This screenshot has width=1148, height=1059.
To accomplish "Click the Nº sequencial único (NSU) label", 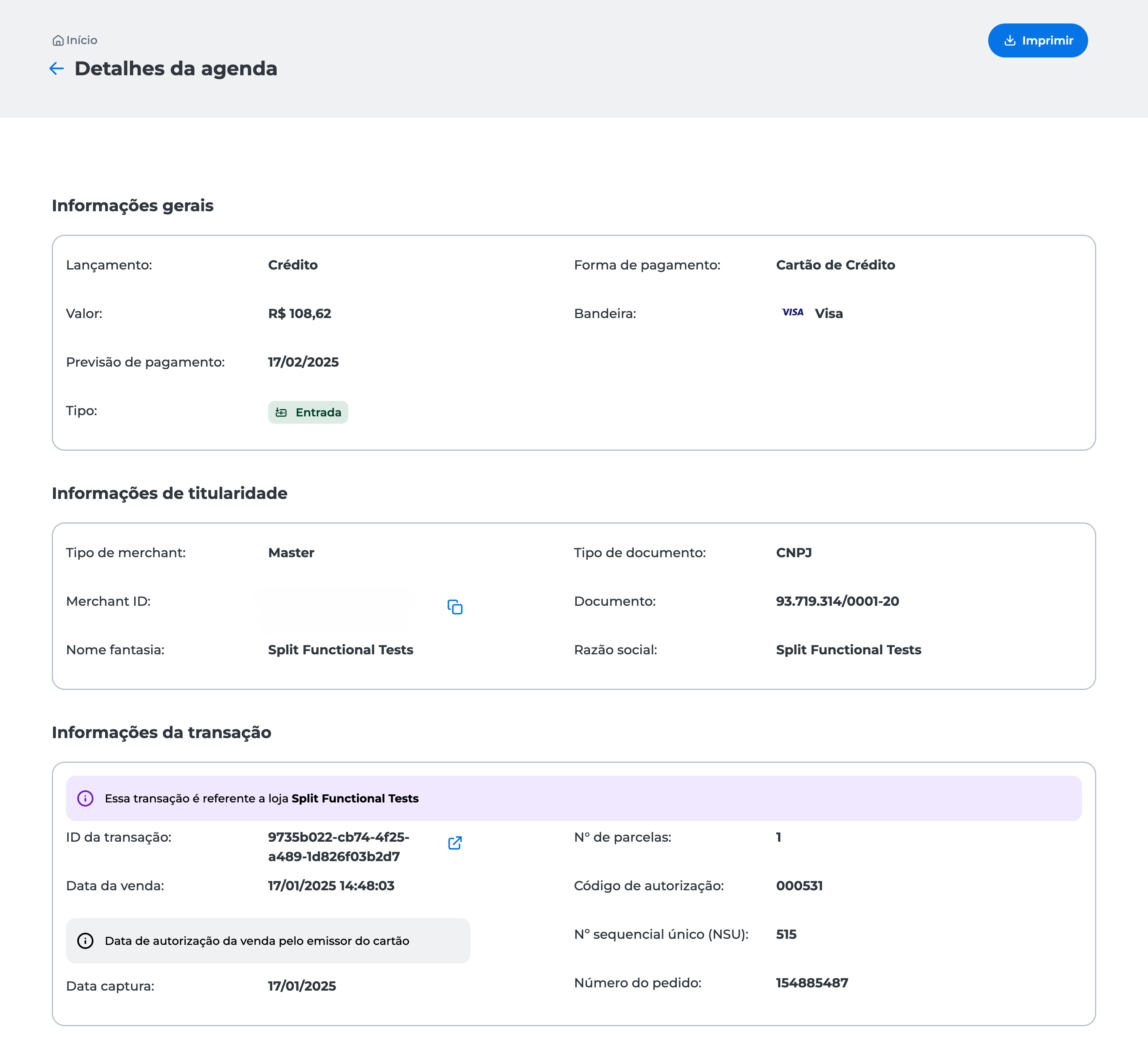I will (x=661, y=935).
